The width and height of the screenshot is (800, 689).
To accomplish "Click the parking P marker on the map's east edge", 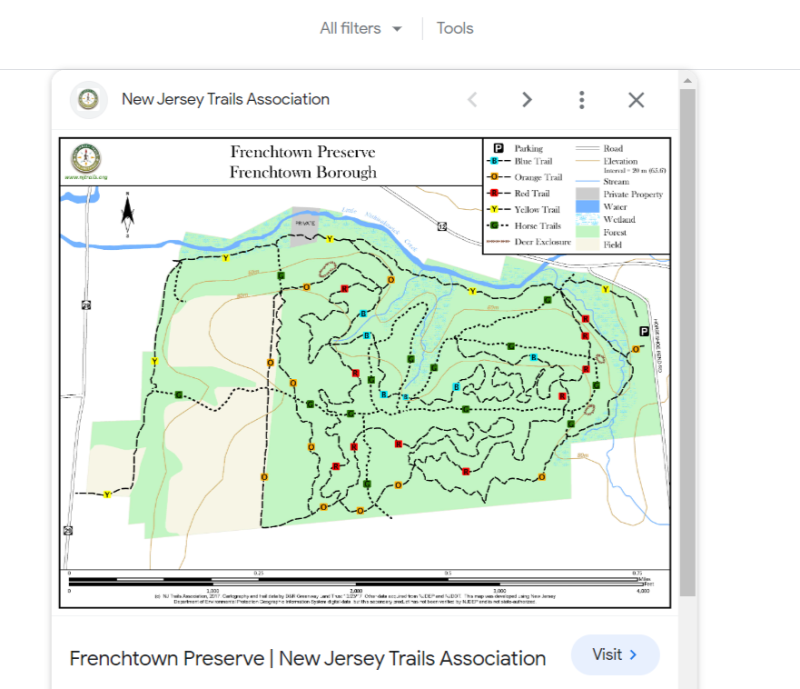I will tap(643, 333).
